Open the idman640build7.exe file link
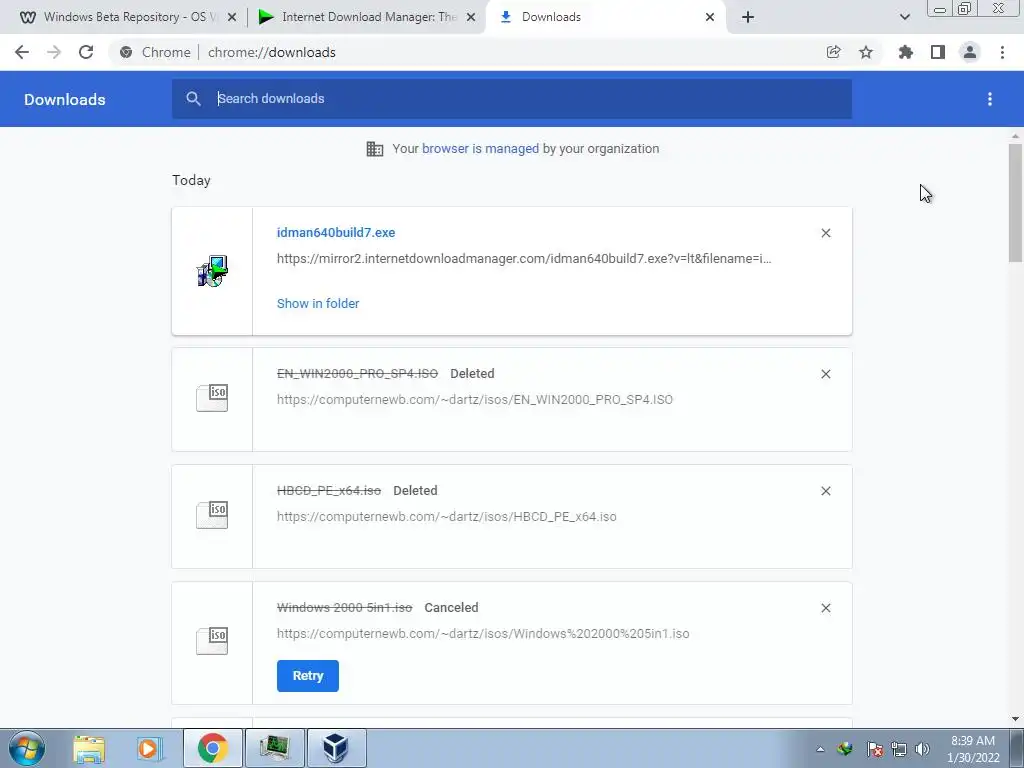The image size is (1024, 768). pos(336,232)
